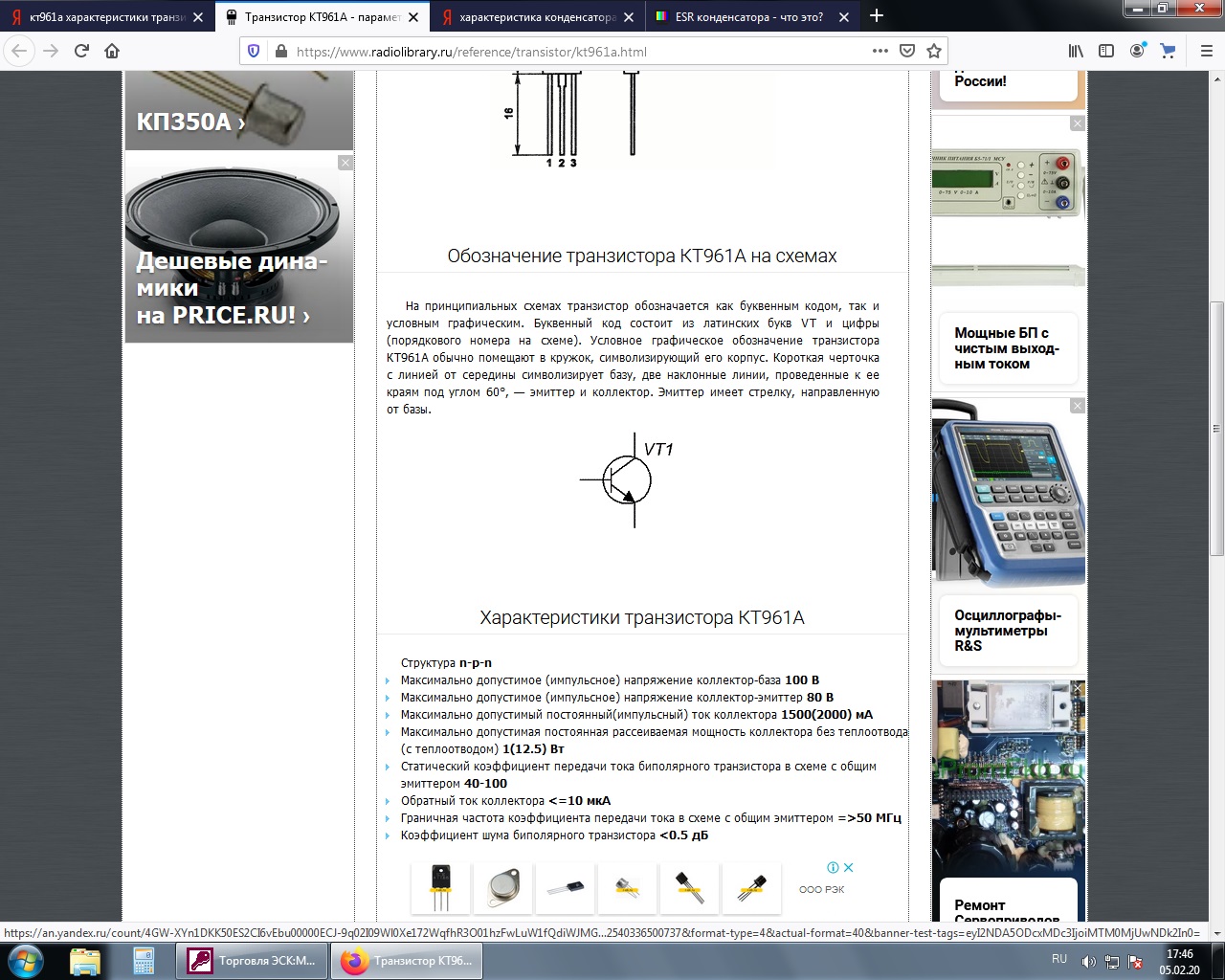This screenshot has width=1225, height=980.
Task: View site security padlock details
Action: (x=280, y=52)
